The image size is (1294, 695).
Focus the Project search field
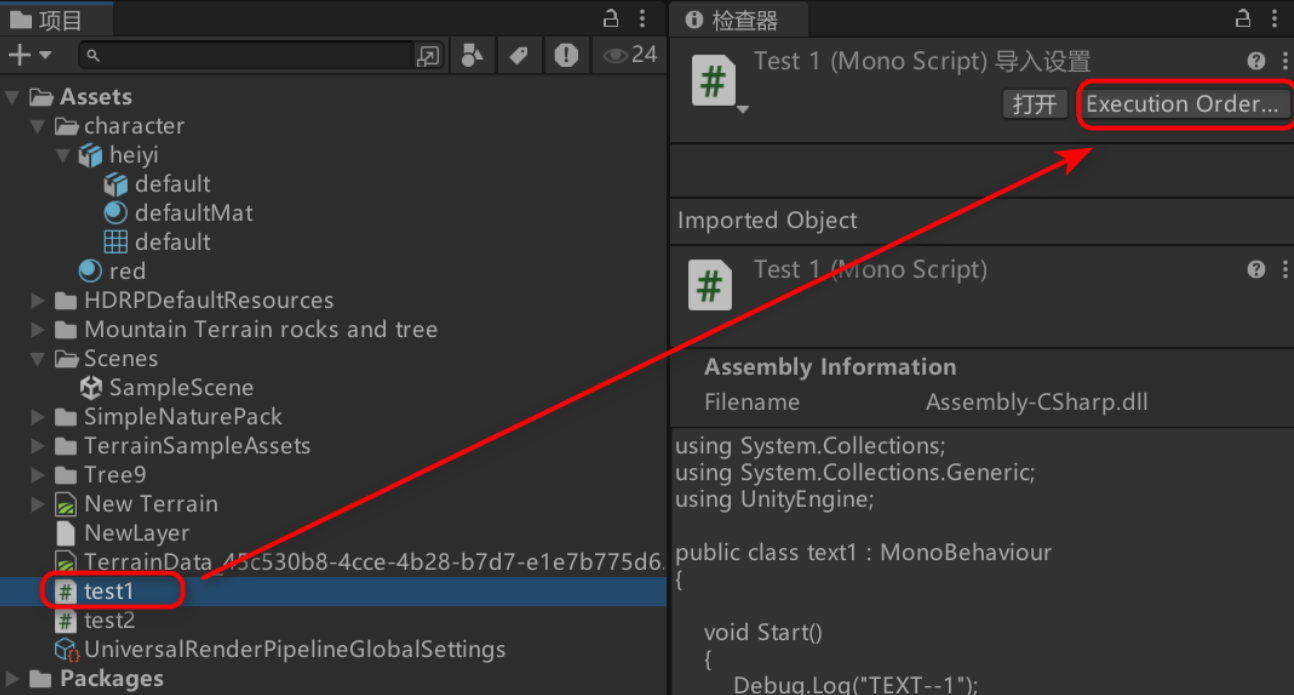[245, 55]
